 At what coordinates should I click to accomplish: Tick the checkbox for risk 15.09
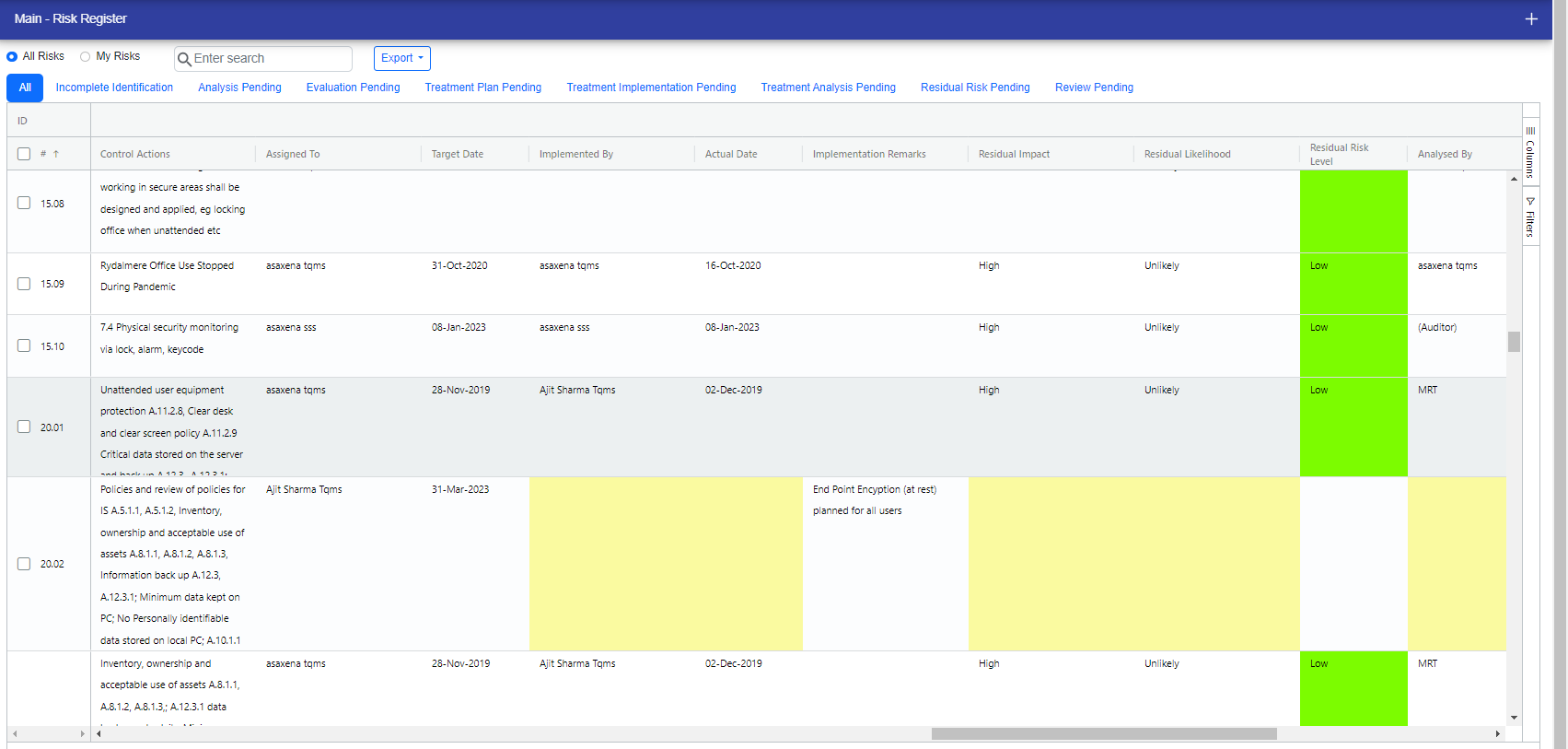pos(24,284)
